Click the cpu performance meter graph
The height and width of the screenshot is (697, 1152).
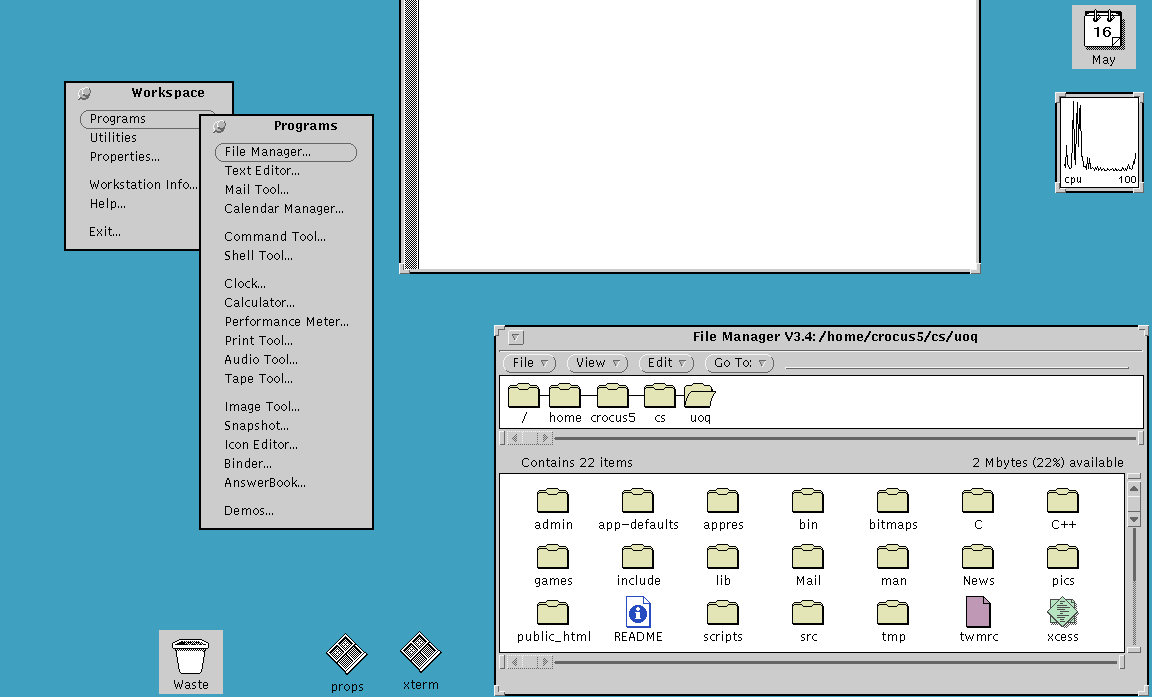(x=1099, y=142)
